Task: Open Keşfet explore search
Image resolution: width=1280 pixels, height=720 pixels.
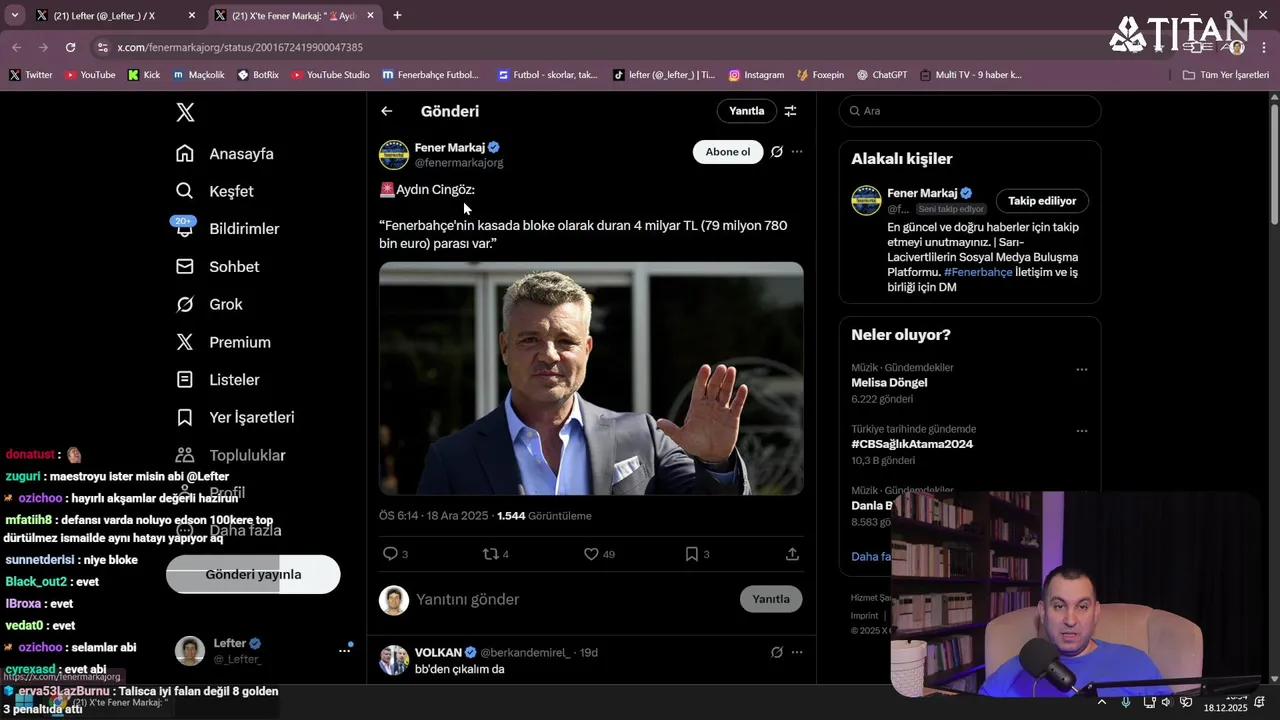Action: [214, 191]
